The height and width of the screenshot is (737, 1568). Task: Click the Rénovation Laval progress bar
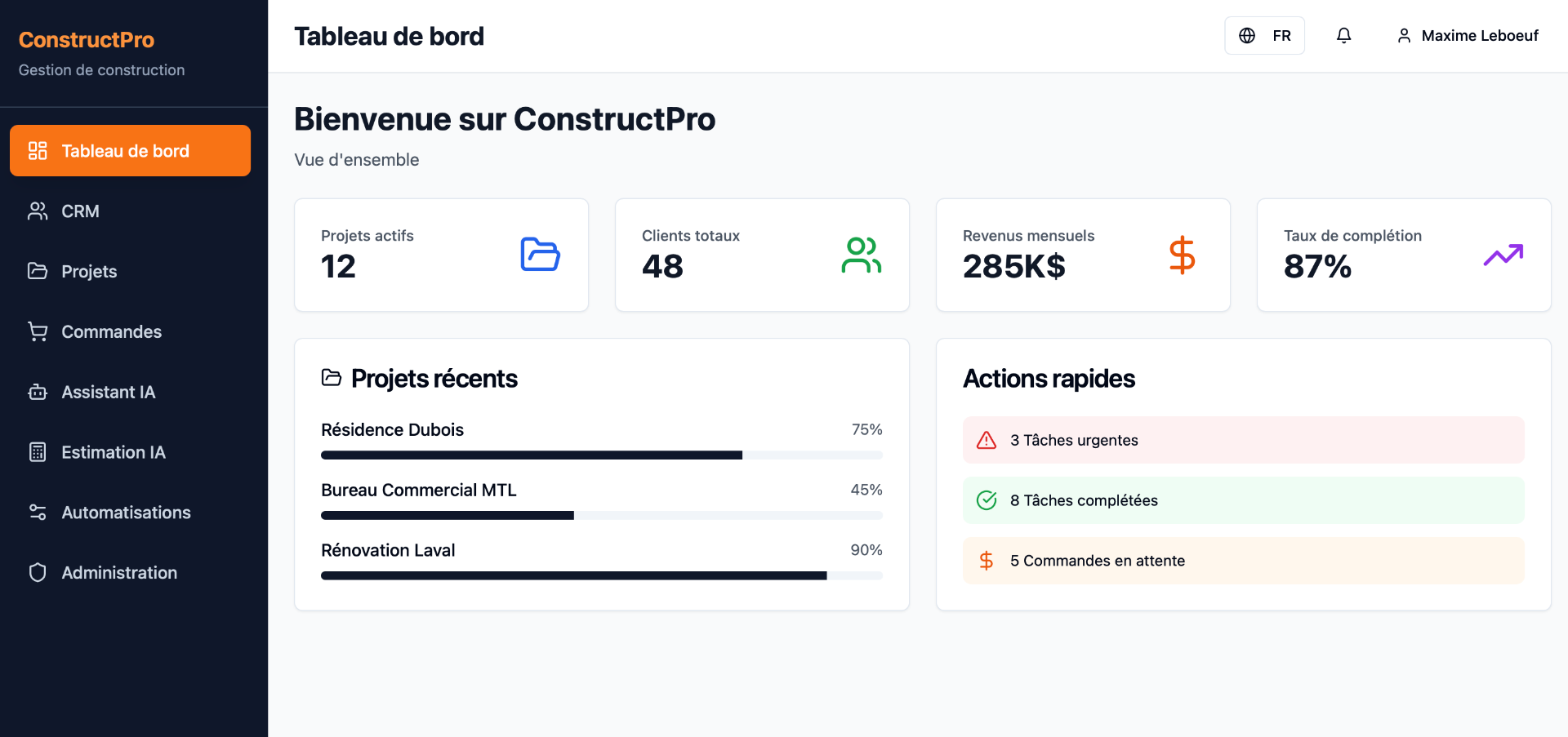tap(601, 575)
